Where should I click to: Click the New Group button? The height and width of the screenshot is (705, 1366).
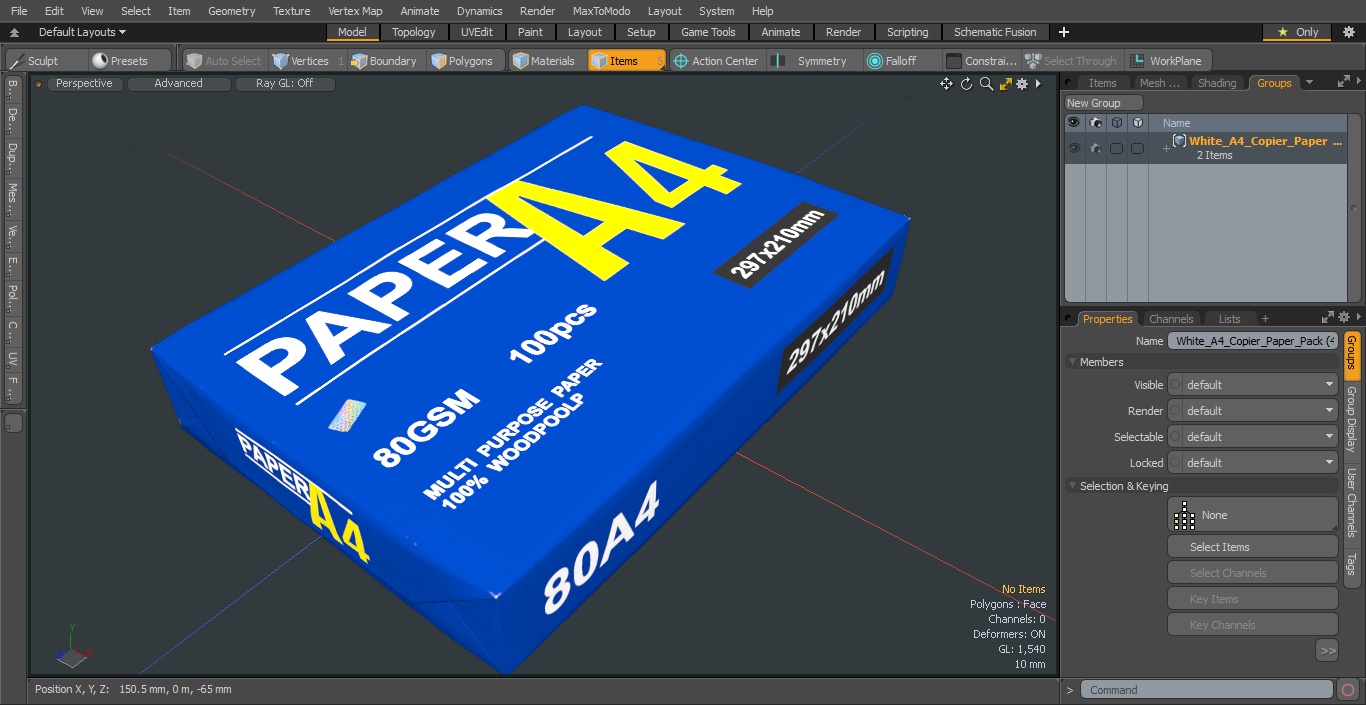1103,103
